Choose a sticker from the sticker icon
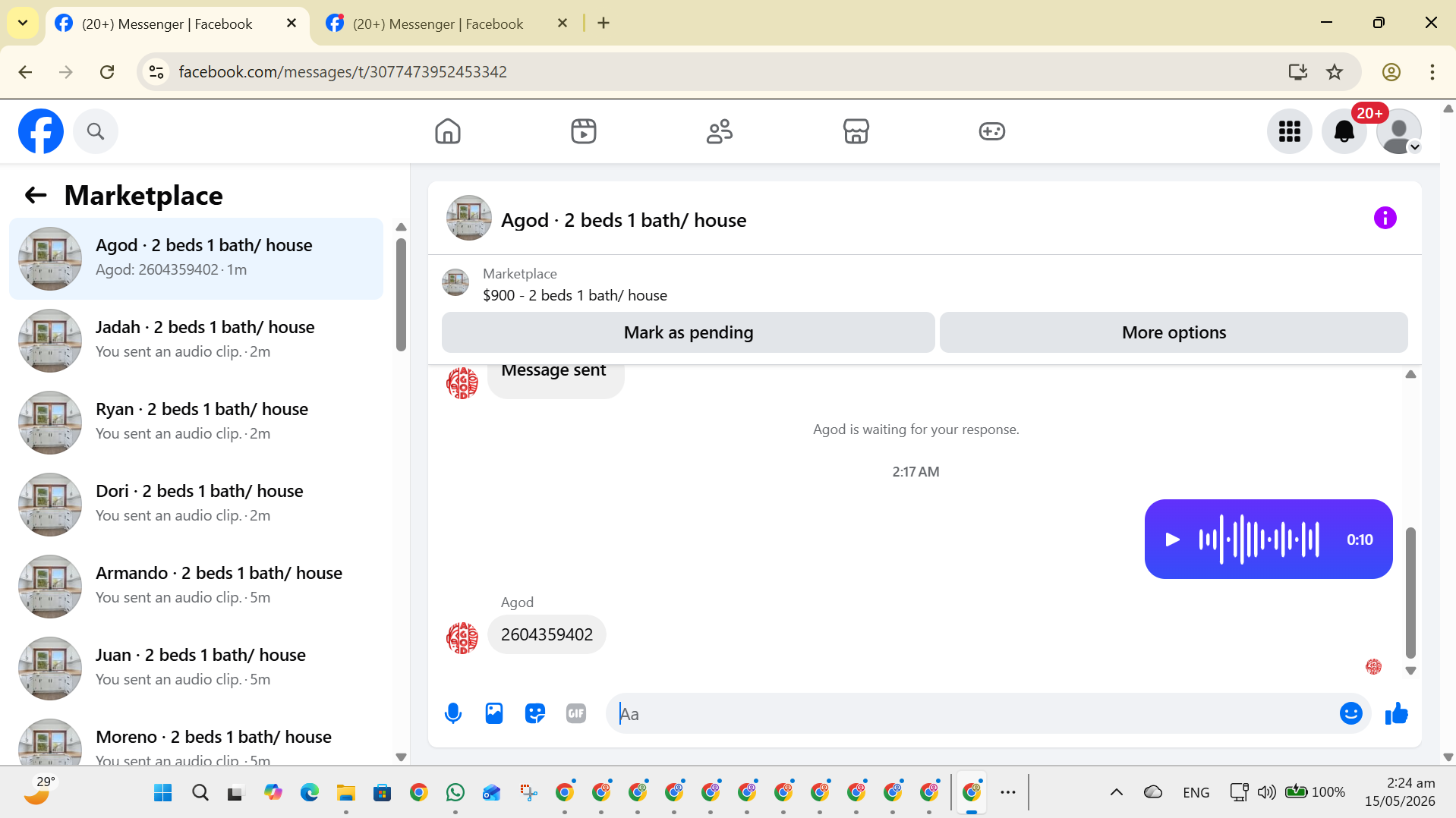 (x=535, y=713)
